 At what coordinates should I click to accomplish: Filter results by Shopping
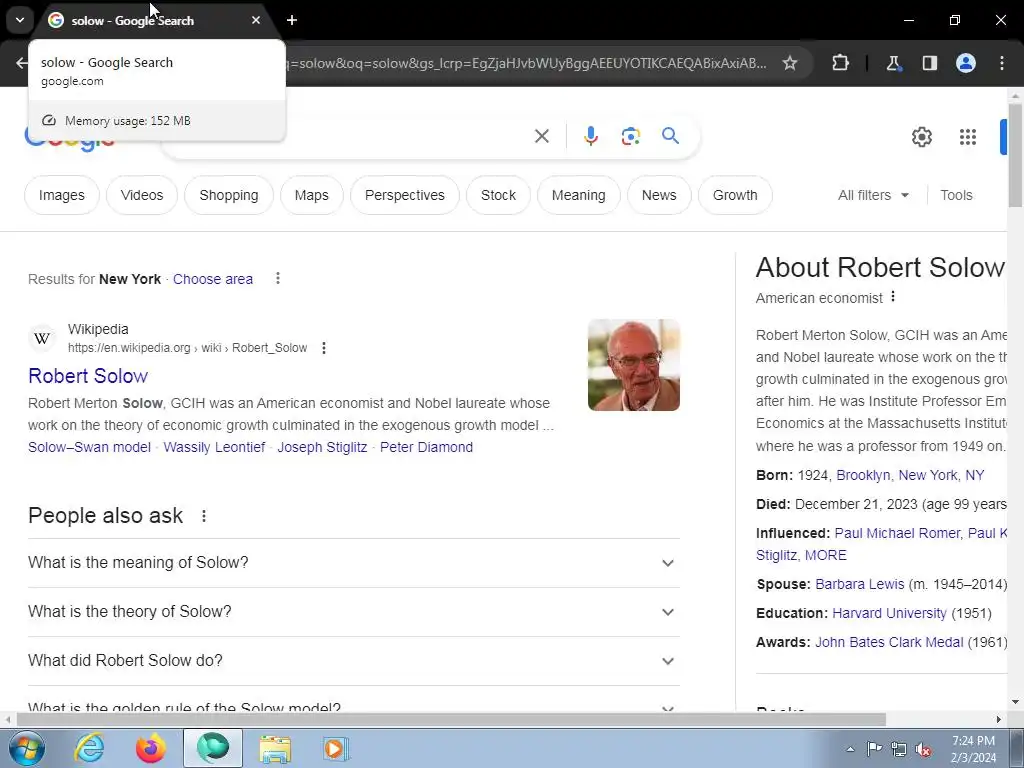[229, 195]
